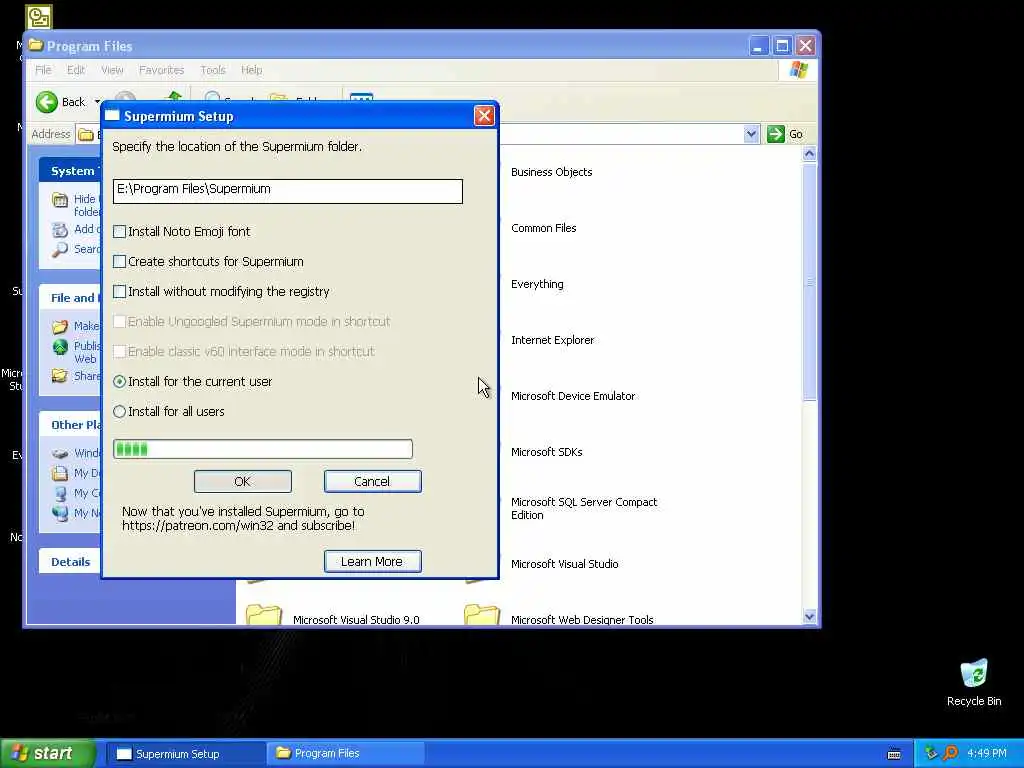The height and width of the screenshot is (768, 1024).
Task: Click the on-screen keyboard tray icon
Action: 894,754
